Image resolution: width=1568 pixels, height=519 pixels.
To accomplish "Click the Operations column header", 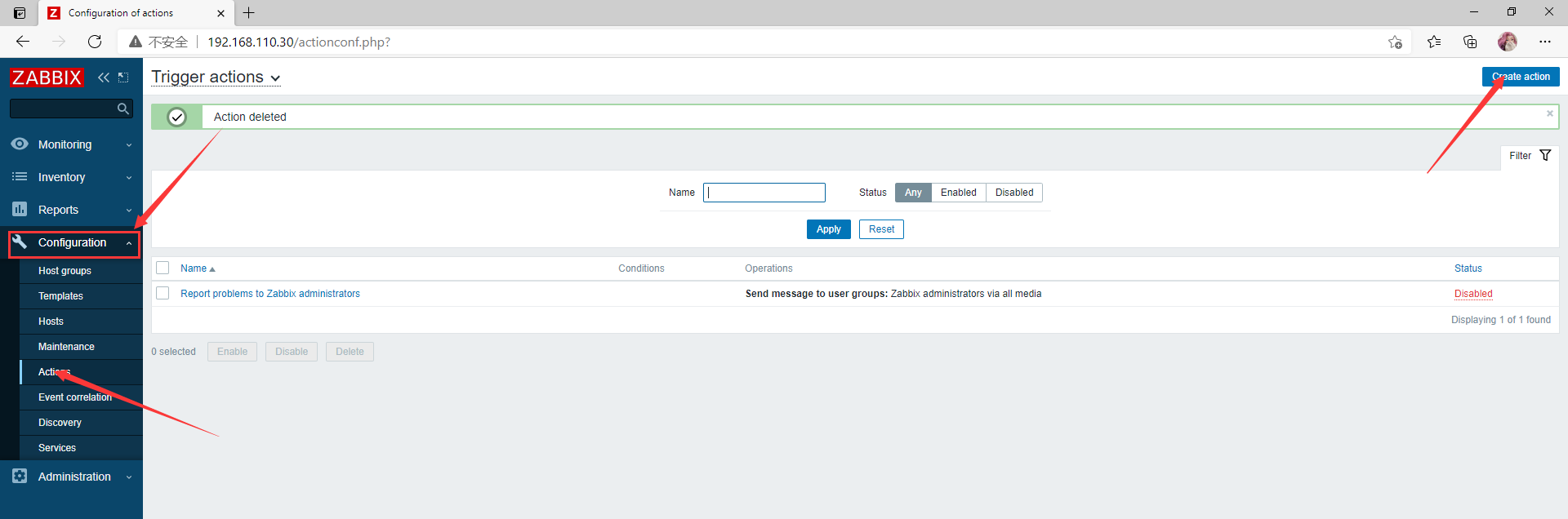I will coord(768,268).
